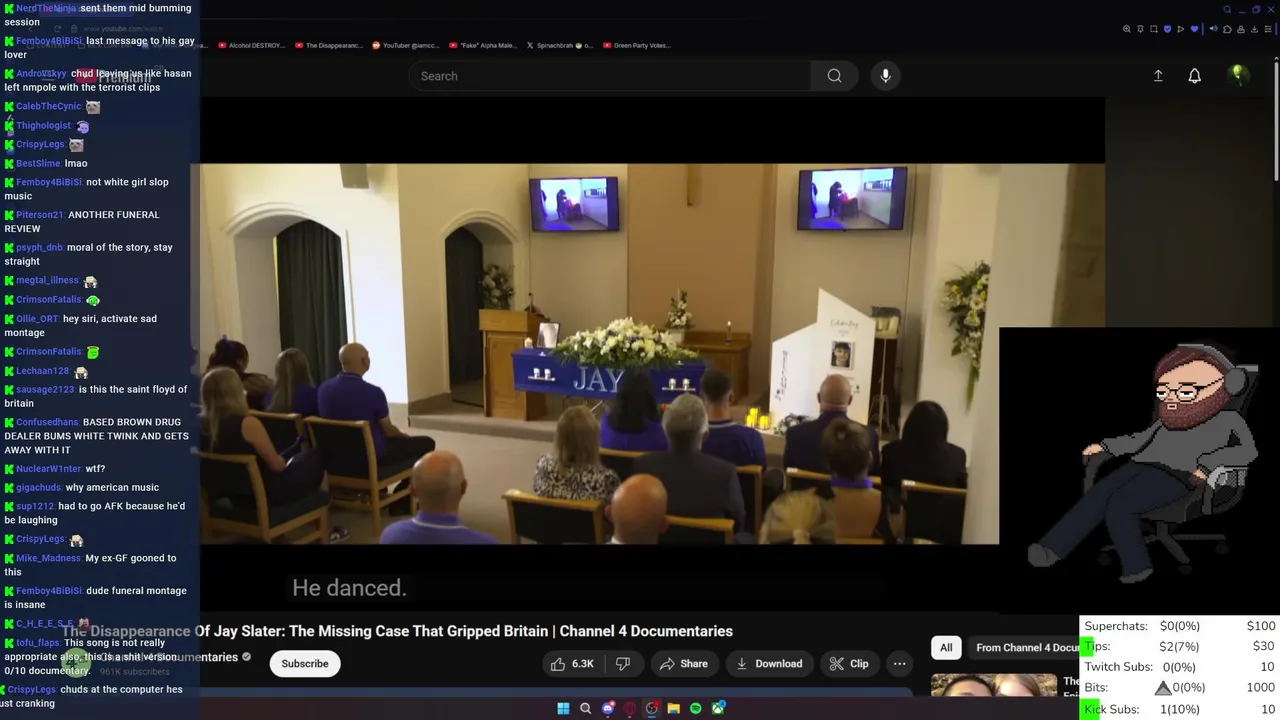
Task: Click chat username sausage2123
Action: [45, 390]
